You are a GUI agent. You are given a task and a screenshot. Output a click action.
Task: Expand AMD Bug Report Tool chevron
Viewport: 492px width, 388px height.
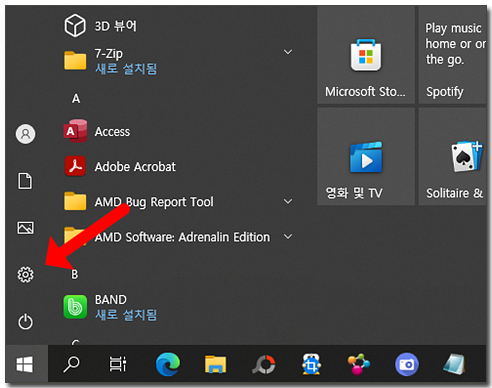tap(288, 201)
